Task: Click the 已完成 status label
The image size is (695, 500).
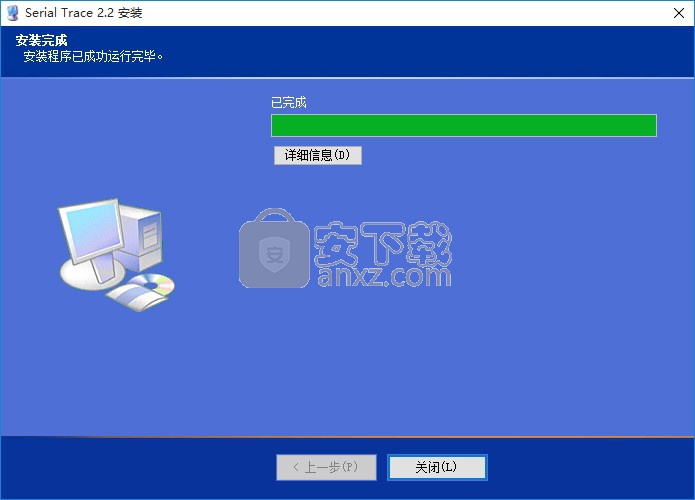Action: (x=289, y=102)
